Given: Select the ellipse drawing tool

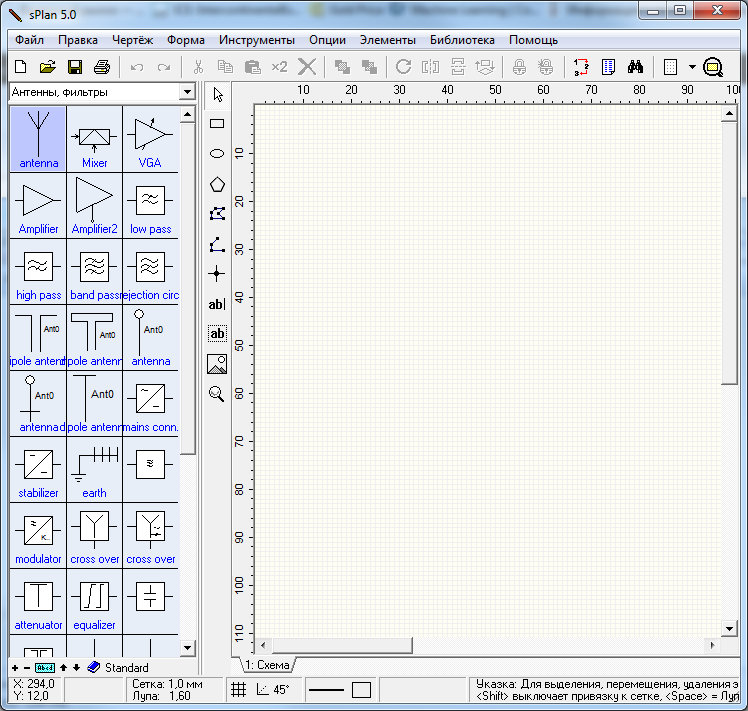Looking at the screenshot, I should click(x=216, y=154).
